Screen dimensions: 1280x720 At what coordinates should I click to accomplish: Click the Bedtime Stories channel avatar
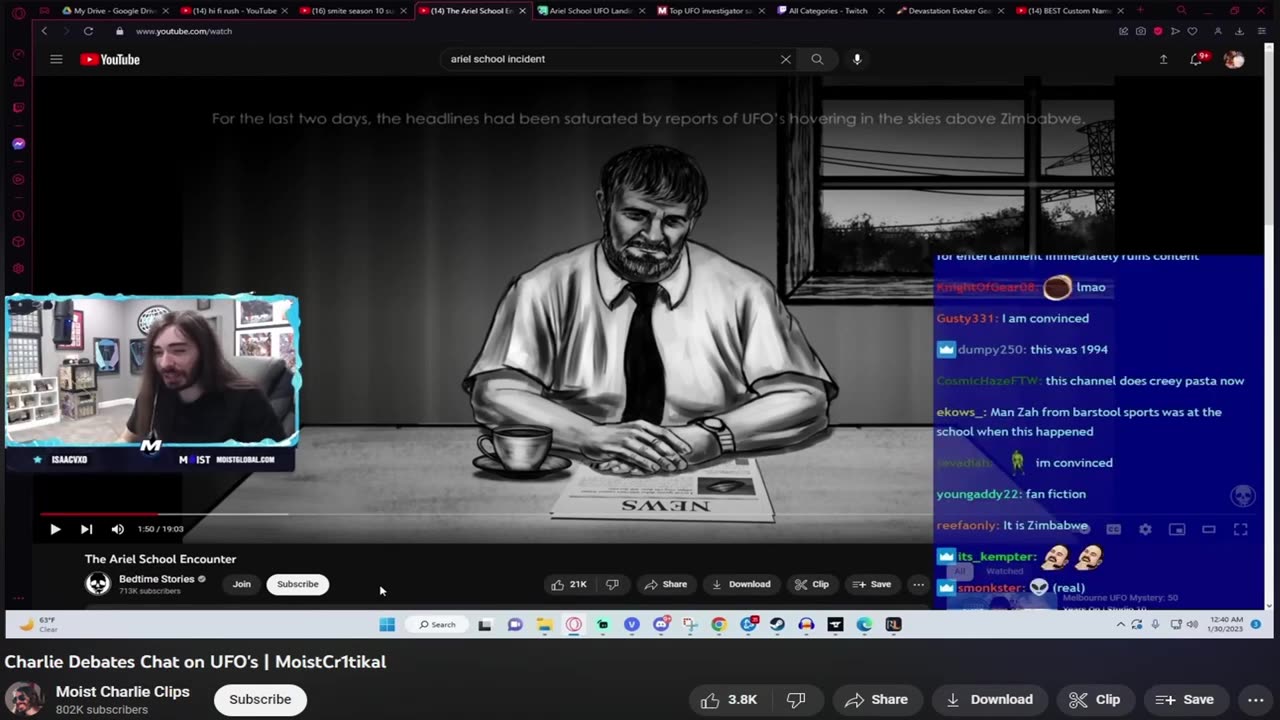click(98, 584)
